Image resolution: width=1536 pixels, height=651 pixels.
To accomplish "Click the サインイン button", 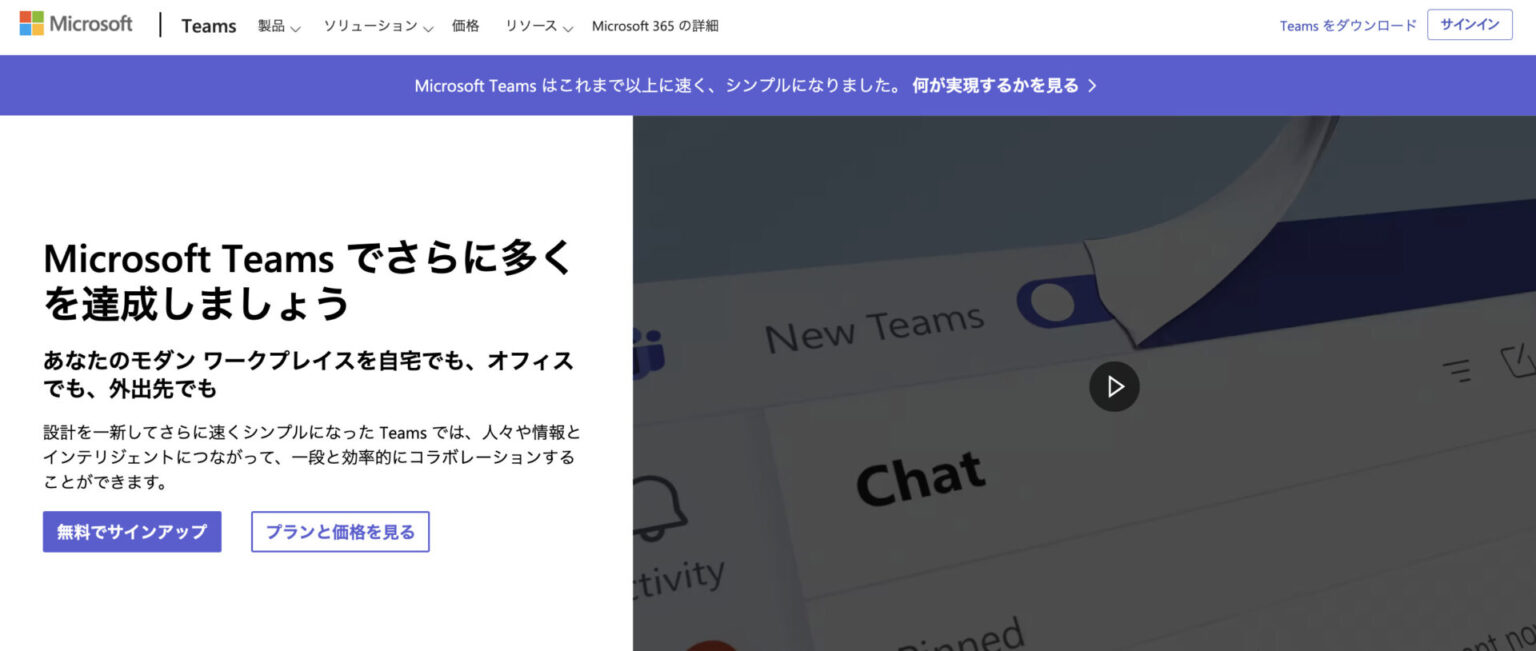I will click(x=1469, y=25).
